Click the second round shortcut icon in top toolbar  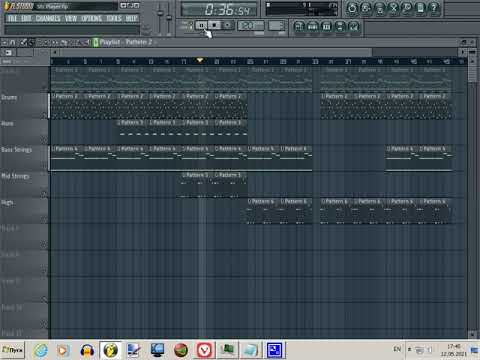click(366, 8)
